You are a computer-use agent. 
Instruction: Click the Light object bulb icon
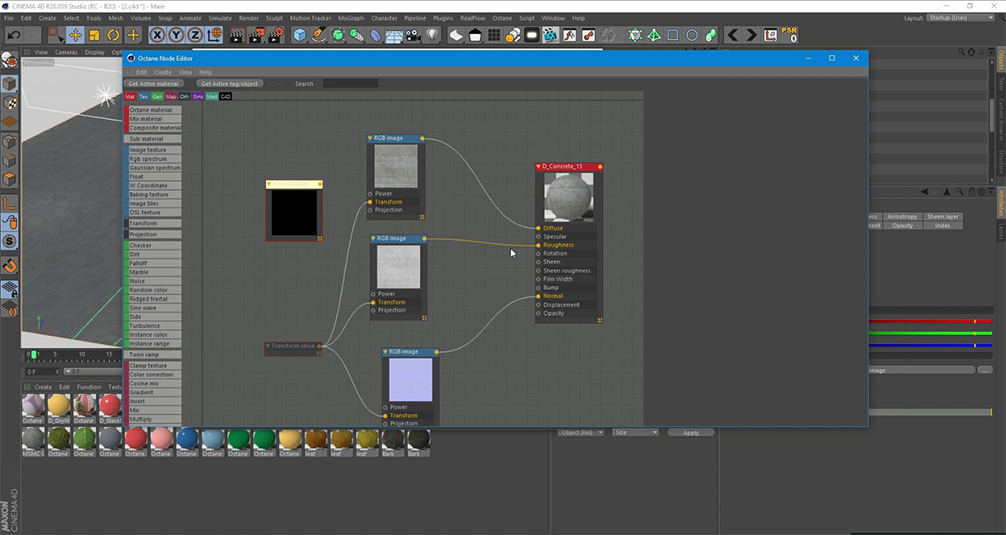[432, 35]
